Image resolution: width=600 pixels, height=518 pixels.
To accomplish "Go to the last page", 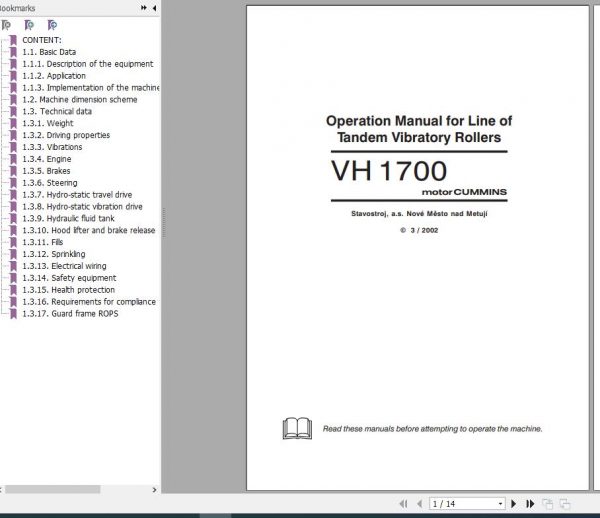I will (x=530, y=504).
